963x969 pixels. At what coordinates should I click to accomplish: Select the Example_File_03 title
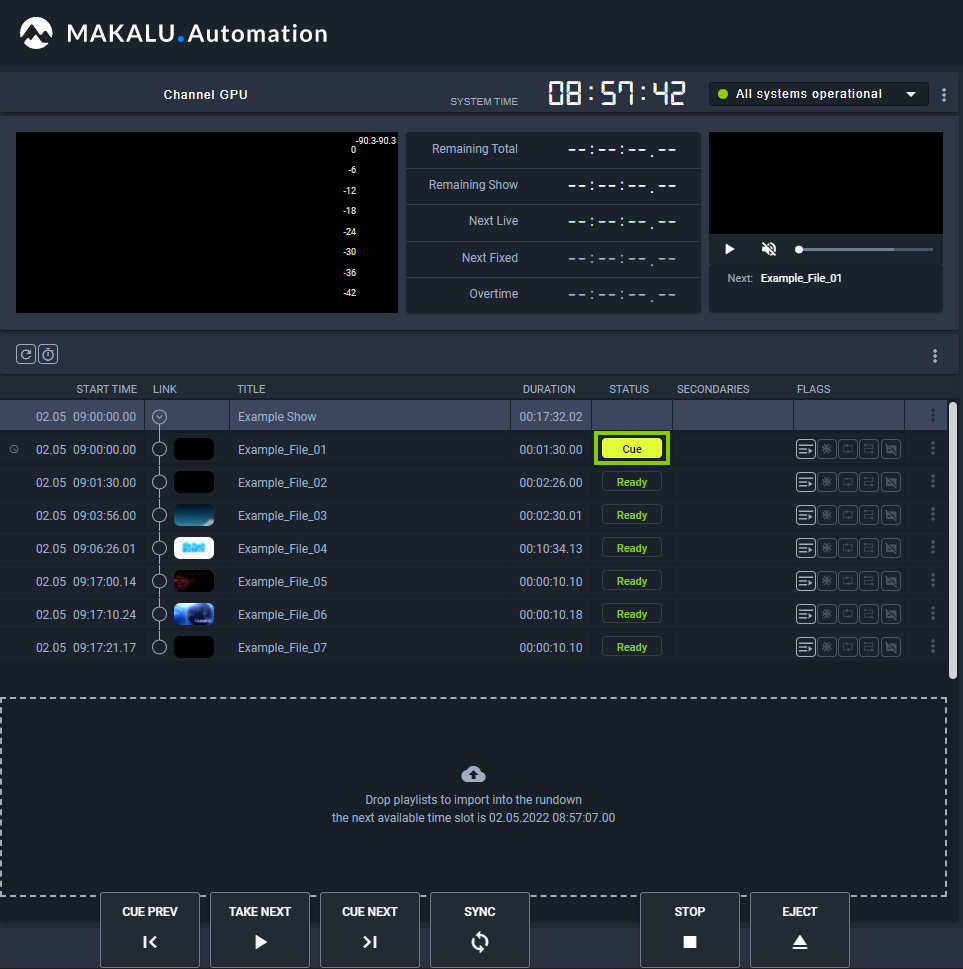pyautogui.click(x=282, y=515)
